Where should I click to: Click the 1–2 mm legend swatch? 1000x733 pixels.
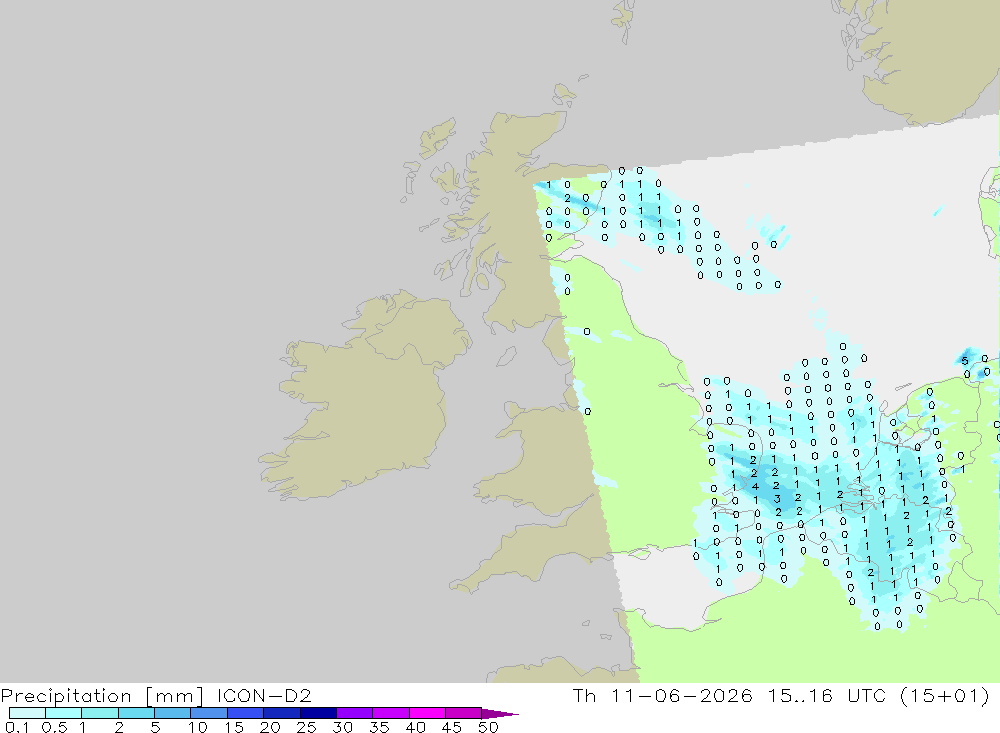pos(99,713)
